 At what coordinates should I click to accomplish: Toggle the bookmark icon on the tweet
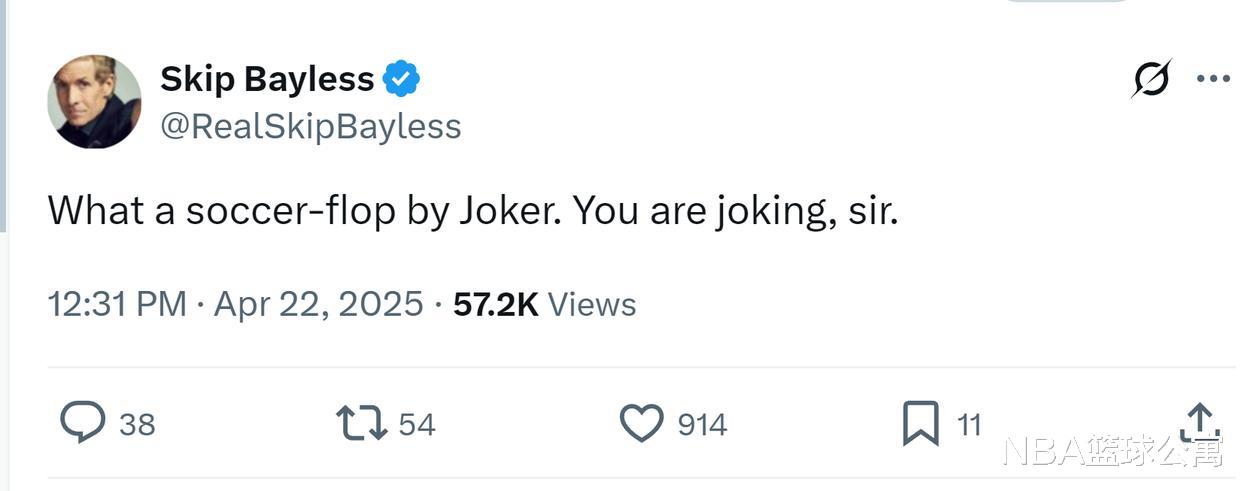[x=921, y=423]
